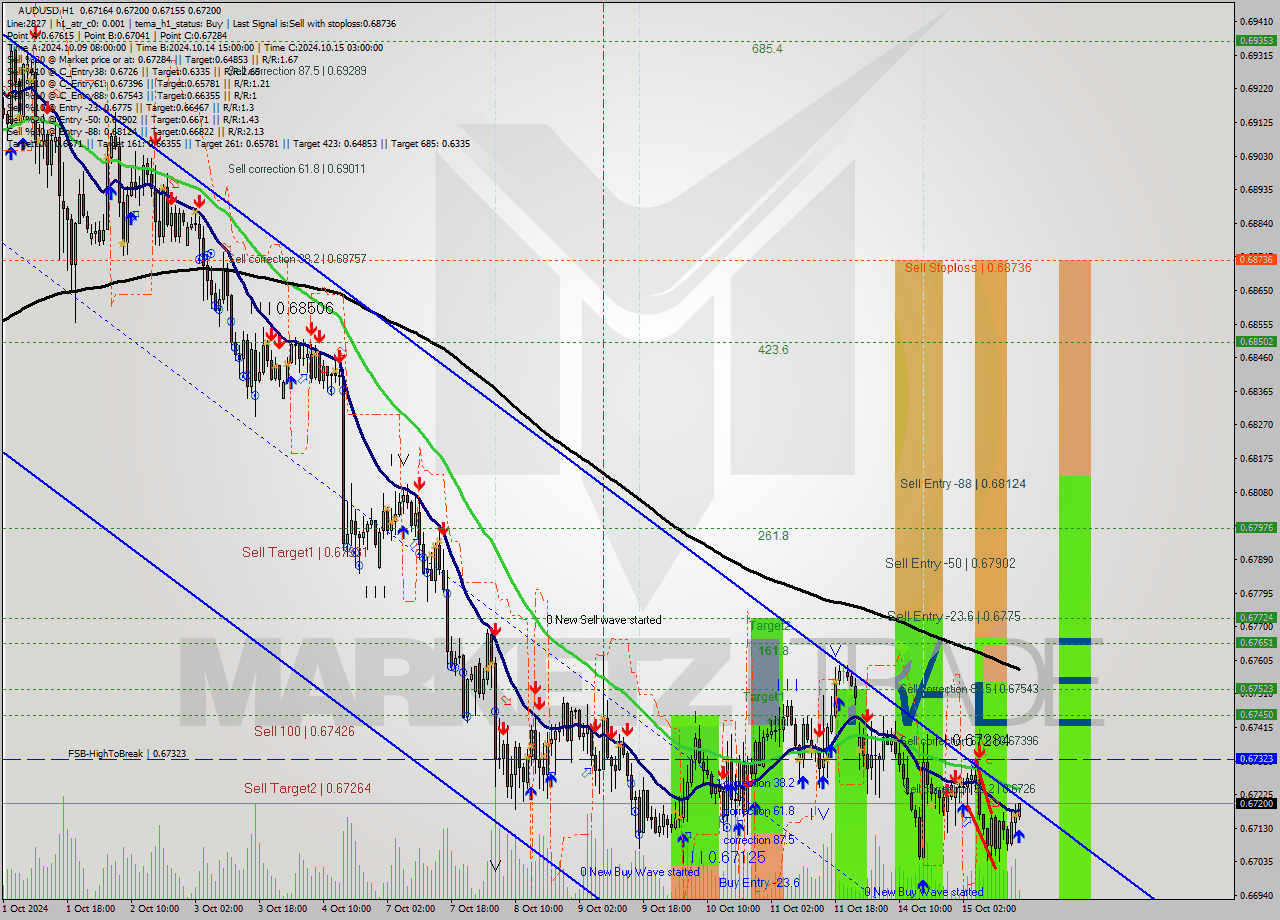This screenshot has width=1280, height=920.
Task: Select 'FSB-HighToBreak | 0.67323' label
Action: click(127, 754)
